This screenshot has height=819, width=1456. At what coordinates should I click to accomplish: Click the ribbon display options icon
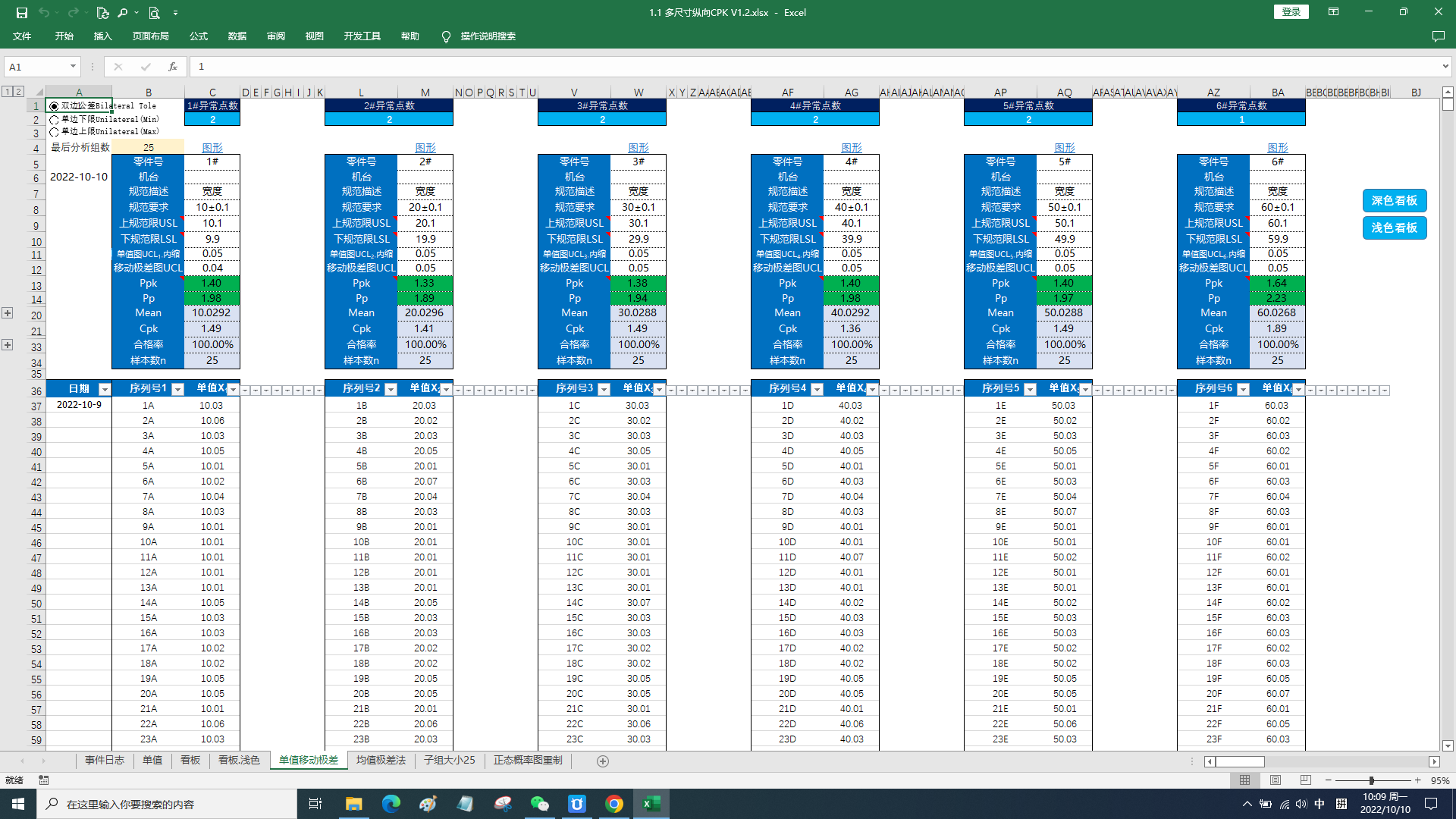click(1333, 12)
